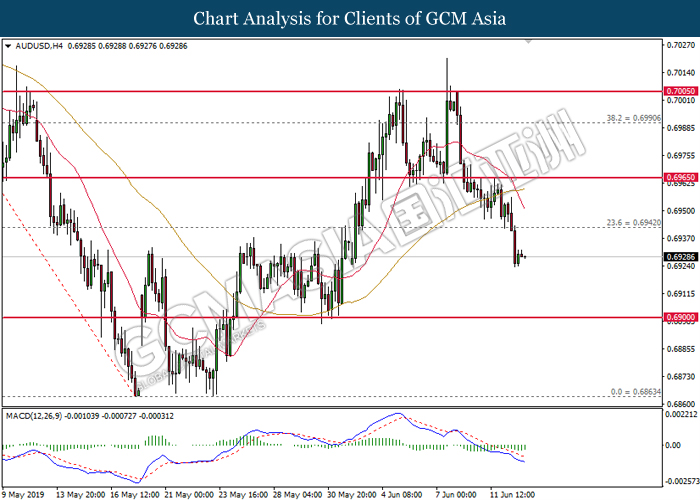Click the small triangle arrow beside AUDUSD,H4

pyautogui.click(x=9, y=46)
